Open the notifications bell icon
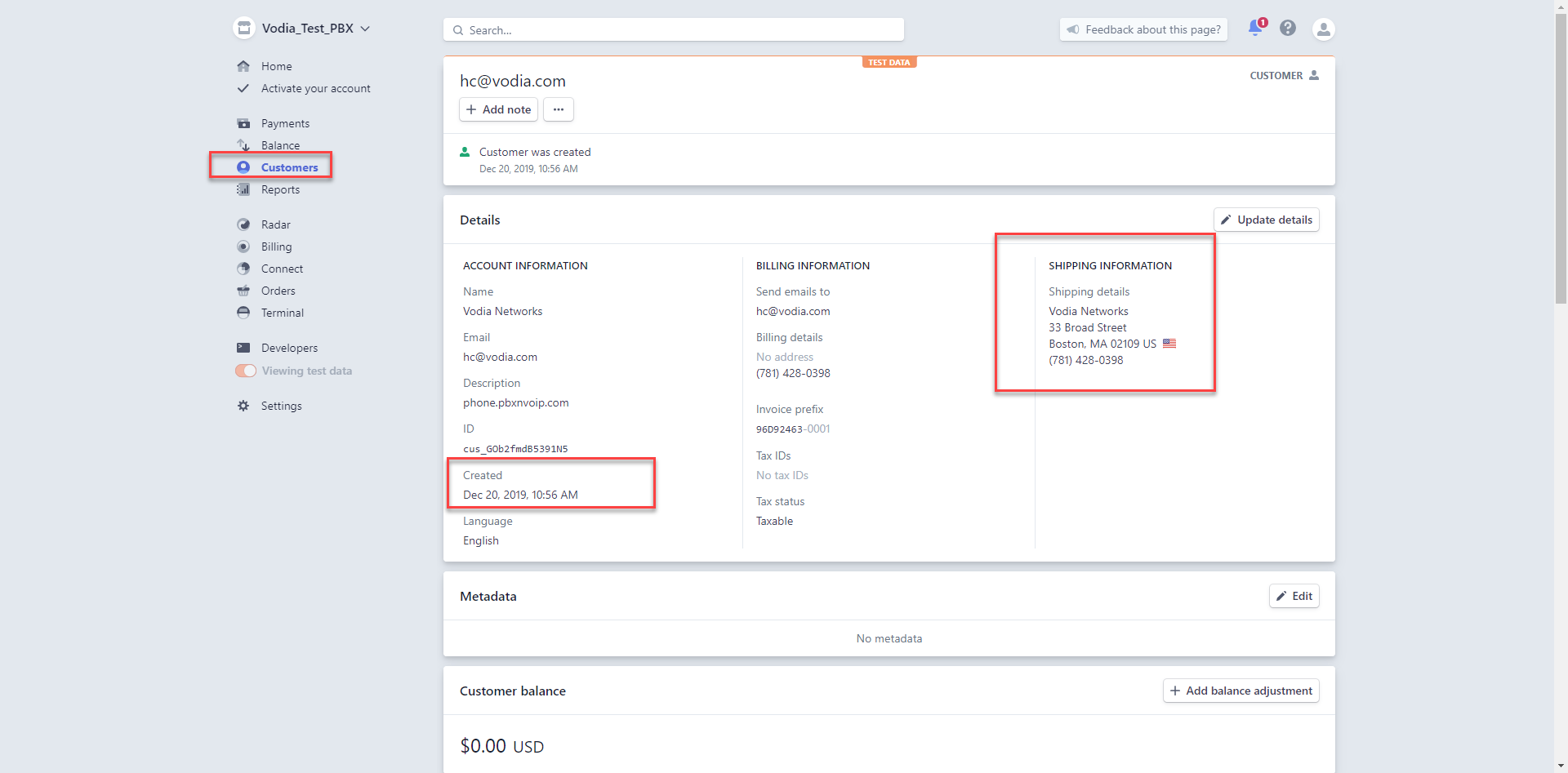This screenshot has width=1568, height=773. point(1256,29)
